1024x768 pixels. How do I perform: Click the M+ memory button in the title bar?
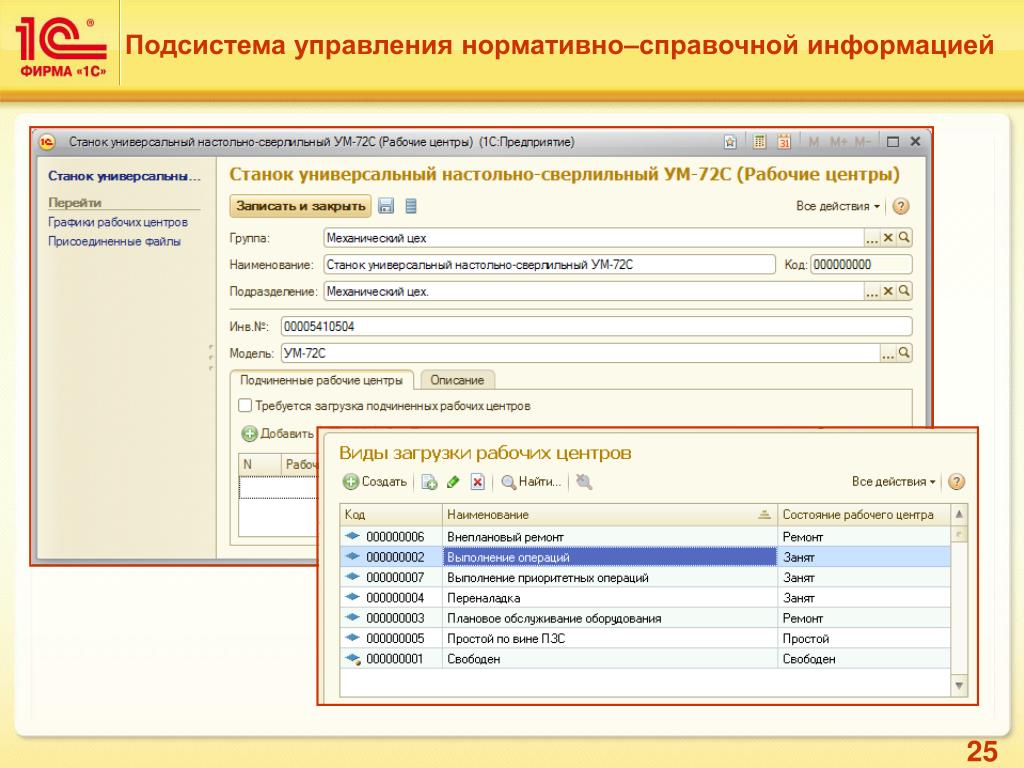click(838, 142)
